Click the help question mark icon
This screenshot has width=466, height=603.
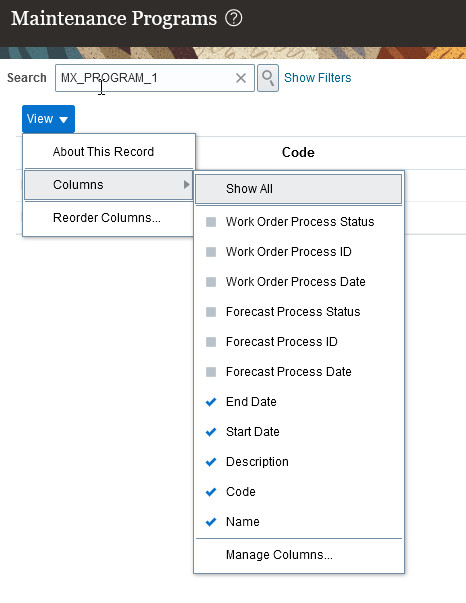(233, 18)
